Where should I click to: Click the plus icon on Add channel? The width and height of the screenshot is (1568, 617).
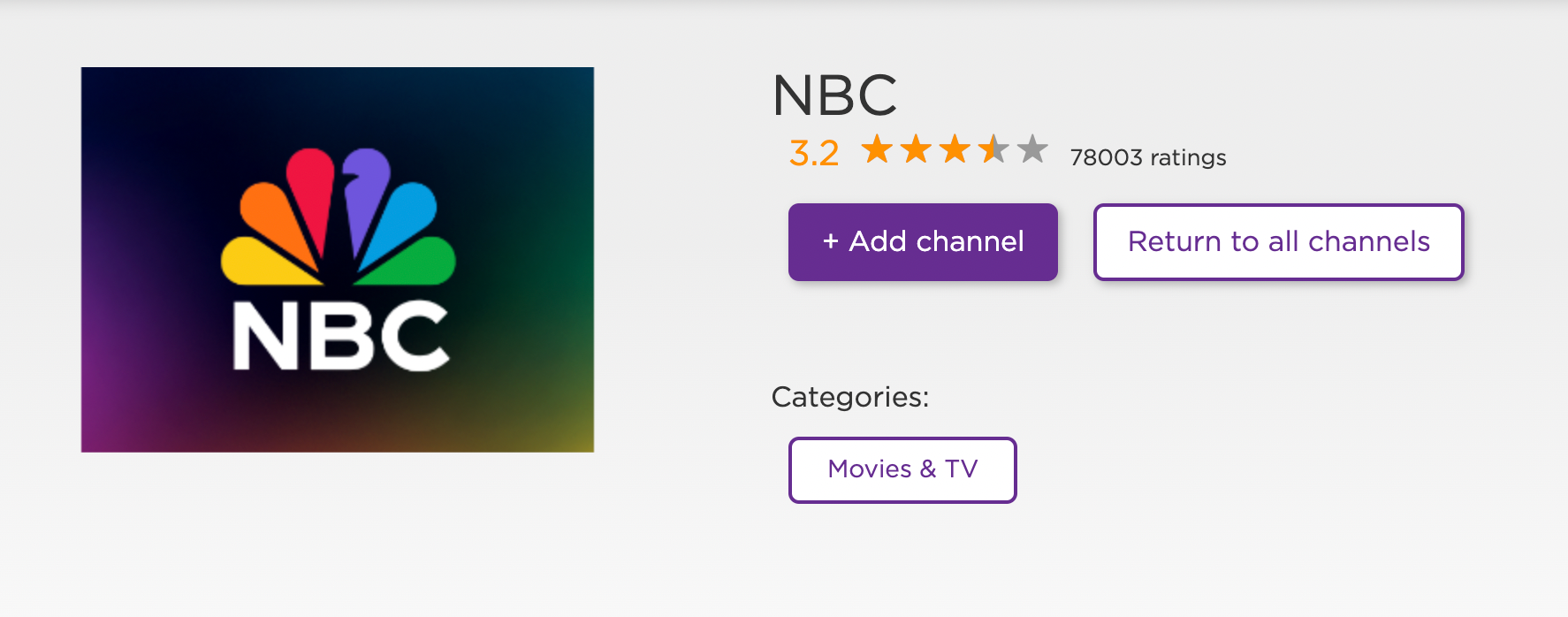tap(832, 241)
